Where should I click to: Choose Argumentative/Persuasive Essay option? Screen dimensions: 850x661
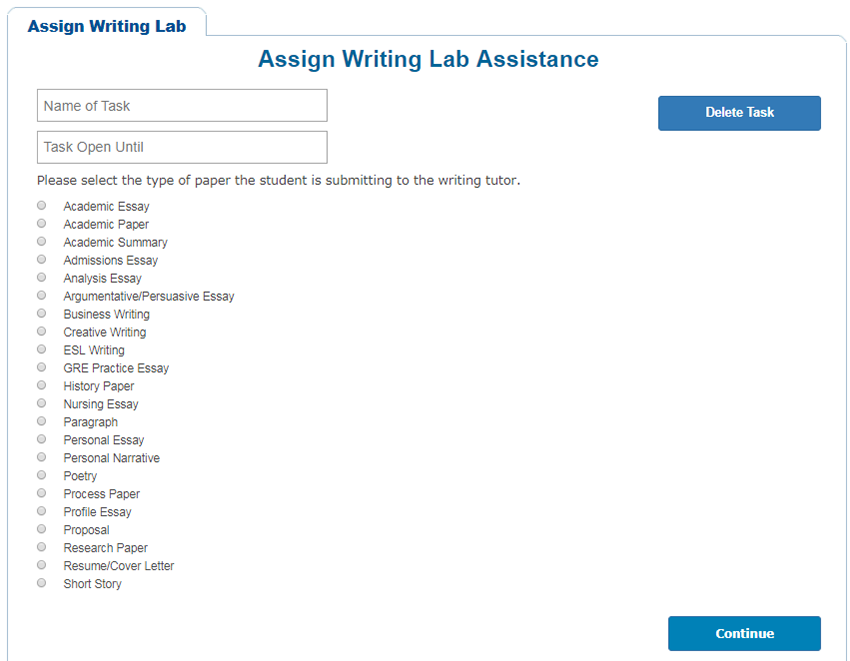41,295
